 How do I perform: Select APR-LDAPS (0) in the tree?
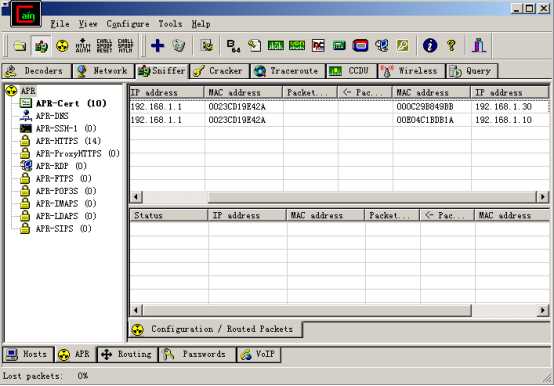66,216
